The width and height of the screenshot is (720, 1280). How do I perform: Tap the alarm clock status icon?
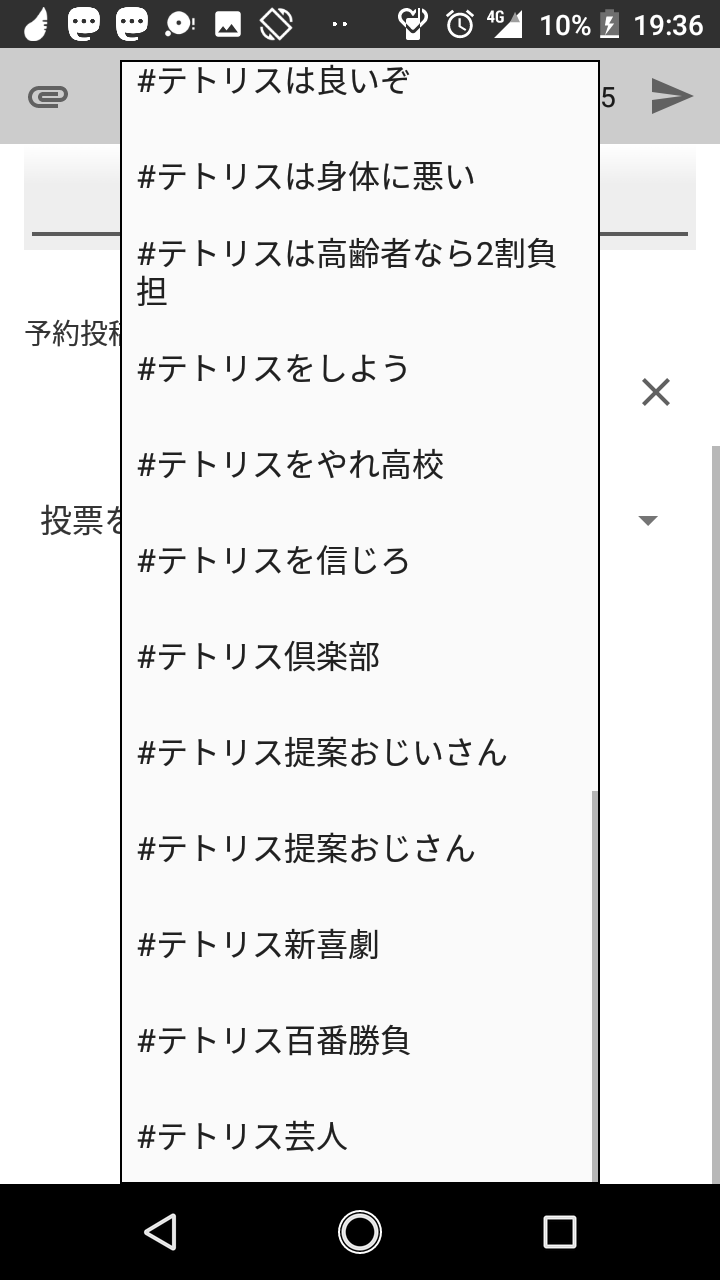pyautogui.click(x=460, y=24)
